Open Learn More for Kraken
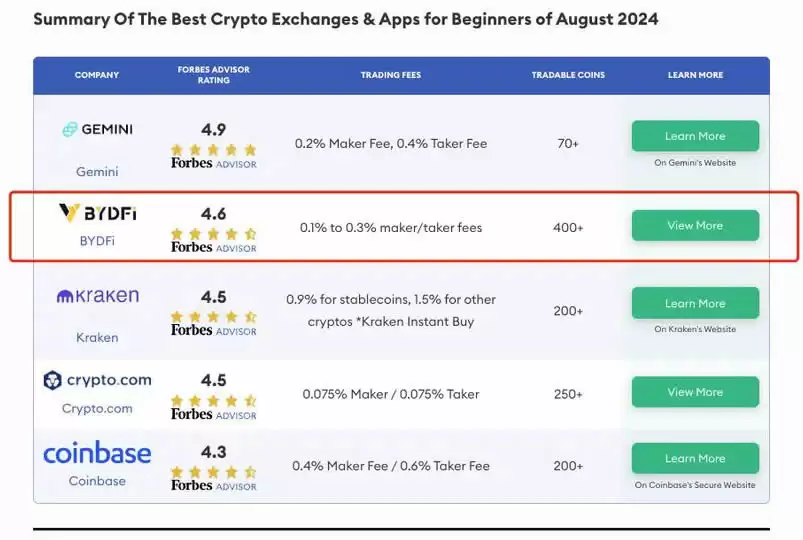 tap(695, 303)
